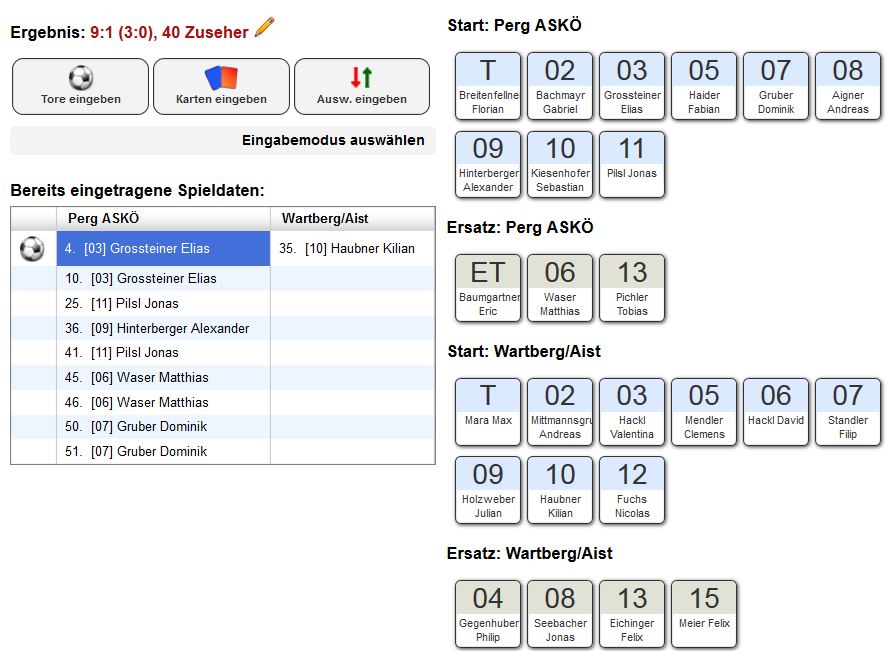Select substitute card 13 Eichinger Felix
Screen dimensions: 888x651
click(632, 614)
